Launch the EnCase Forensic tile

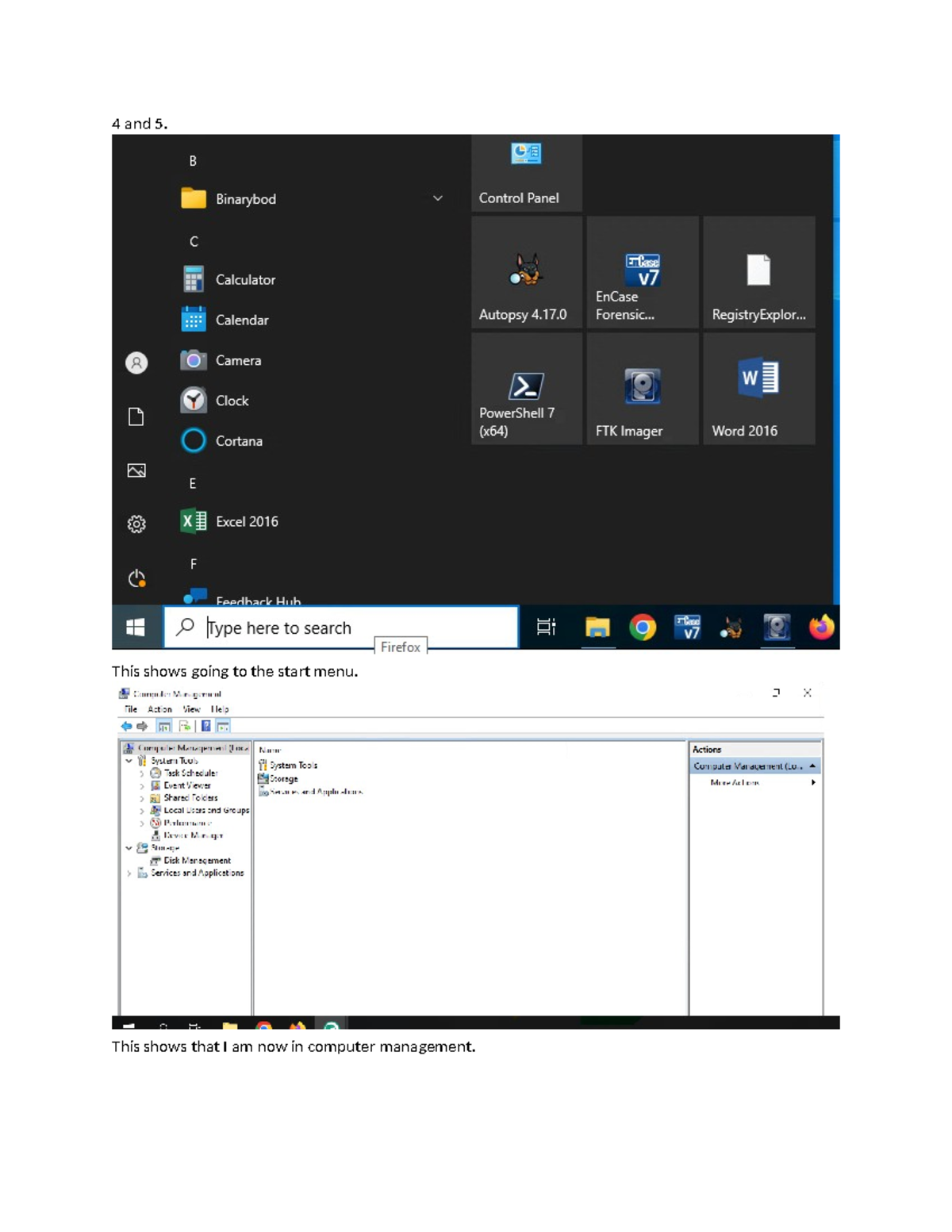(x=643, y=272)
